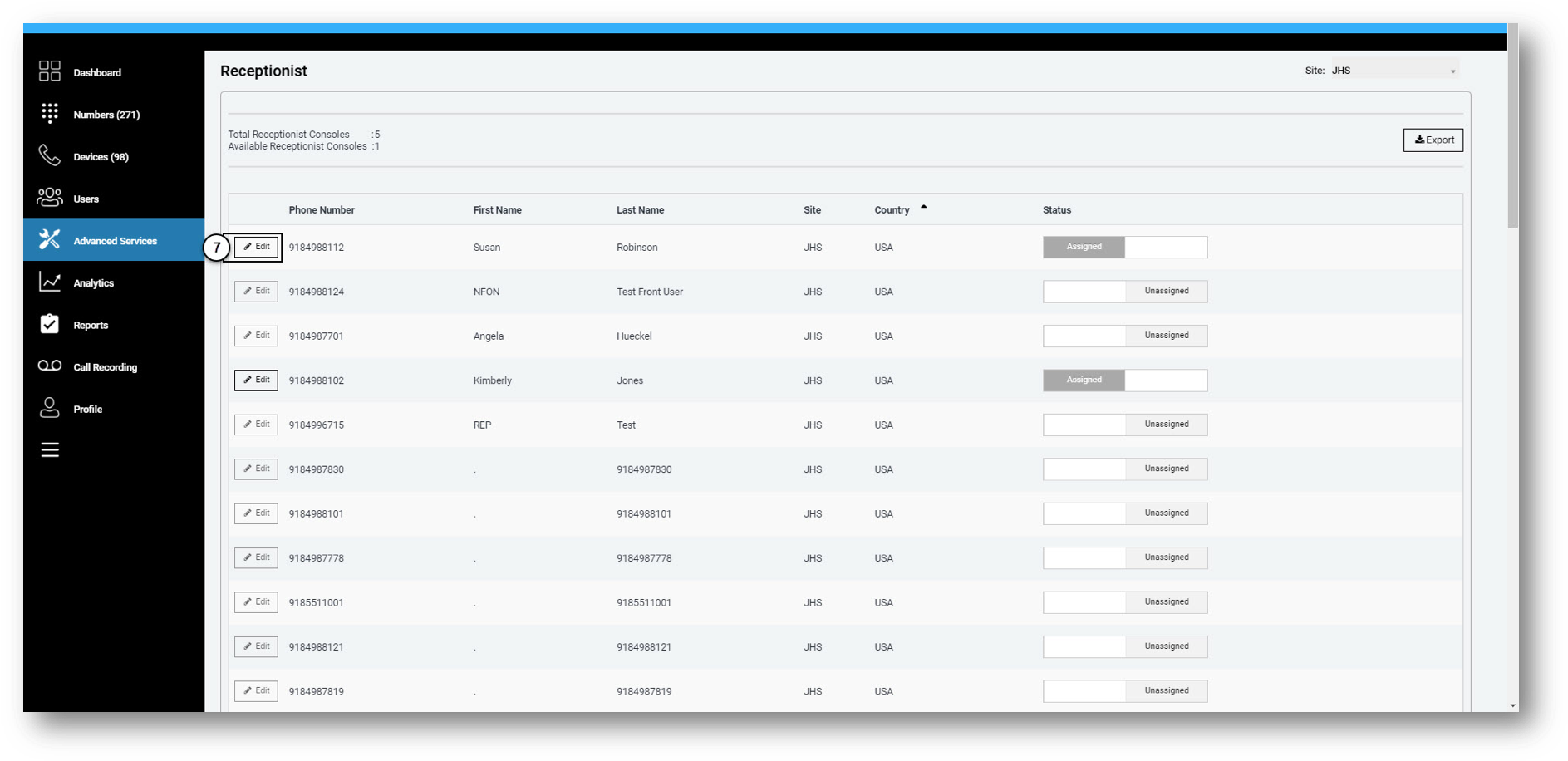Click the hamburger menu icon in sidebar
Image resolution: width=1568 pixels, height=761 pixels.
click(x=49, y=449)
